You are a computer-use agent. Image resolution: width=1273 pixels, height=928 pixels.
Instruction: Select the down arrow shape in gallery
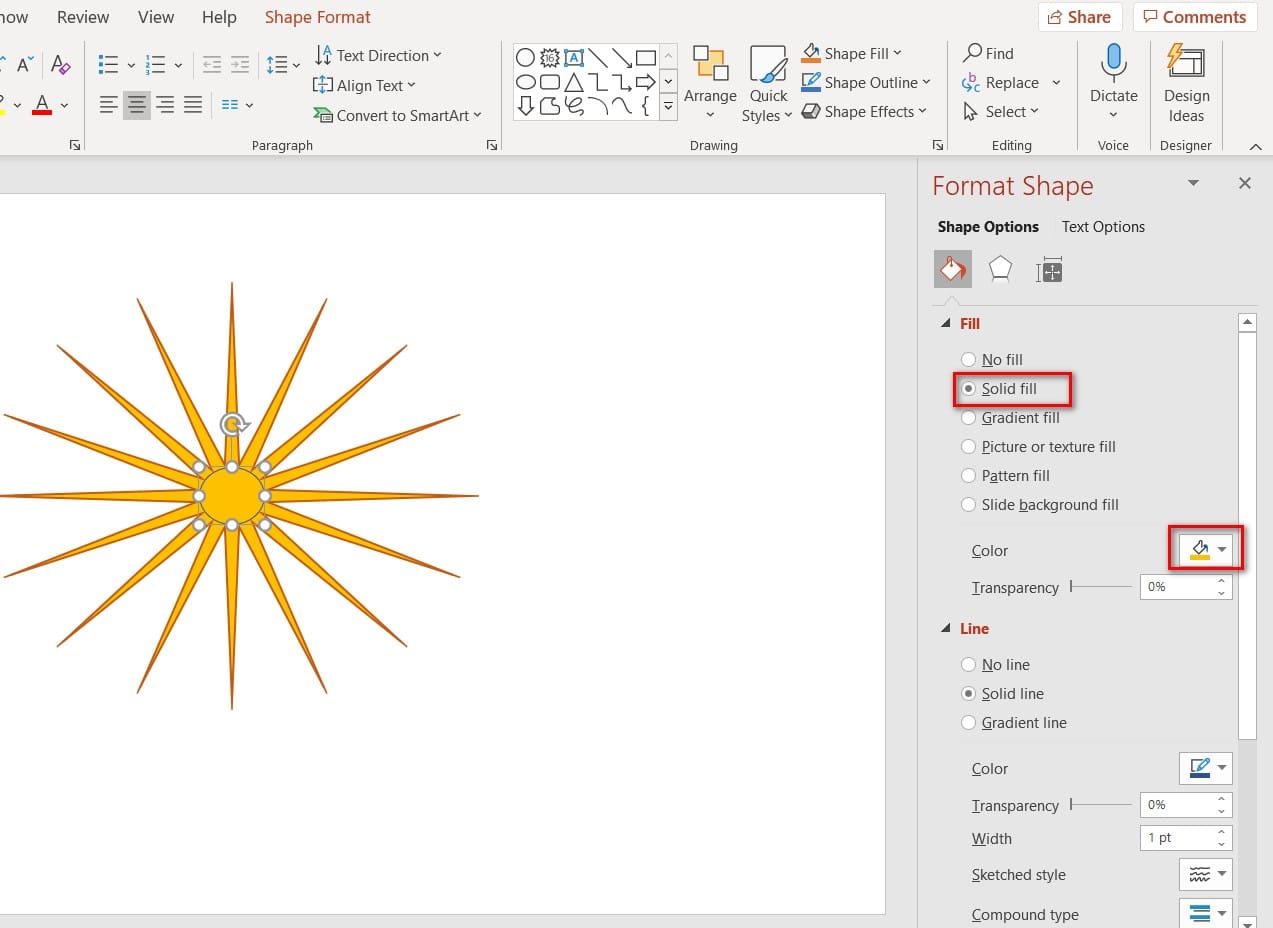tap(525, 105)
